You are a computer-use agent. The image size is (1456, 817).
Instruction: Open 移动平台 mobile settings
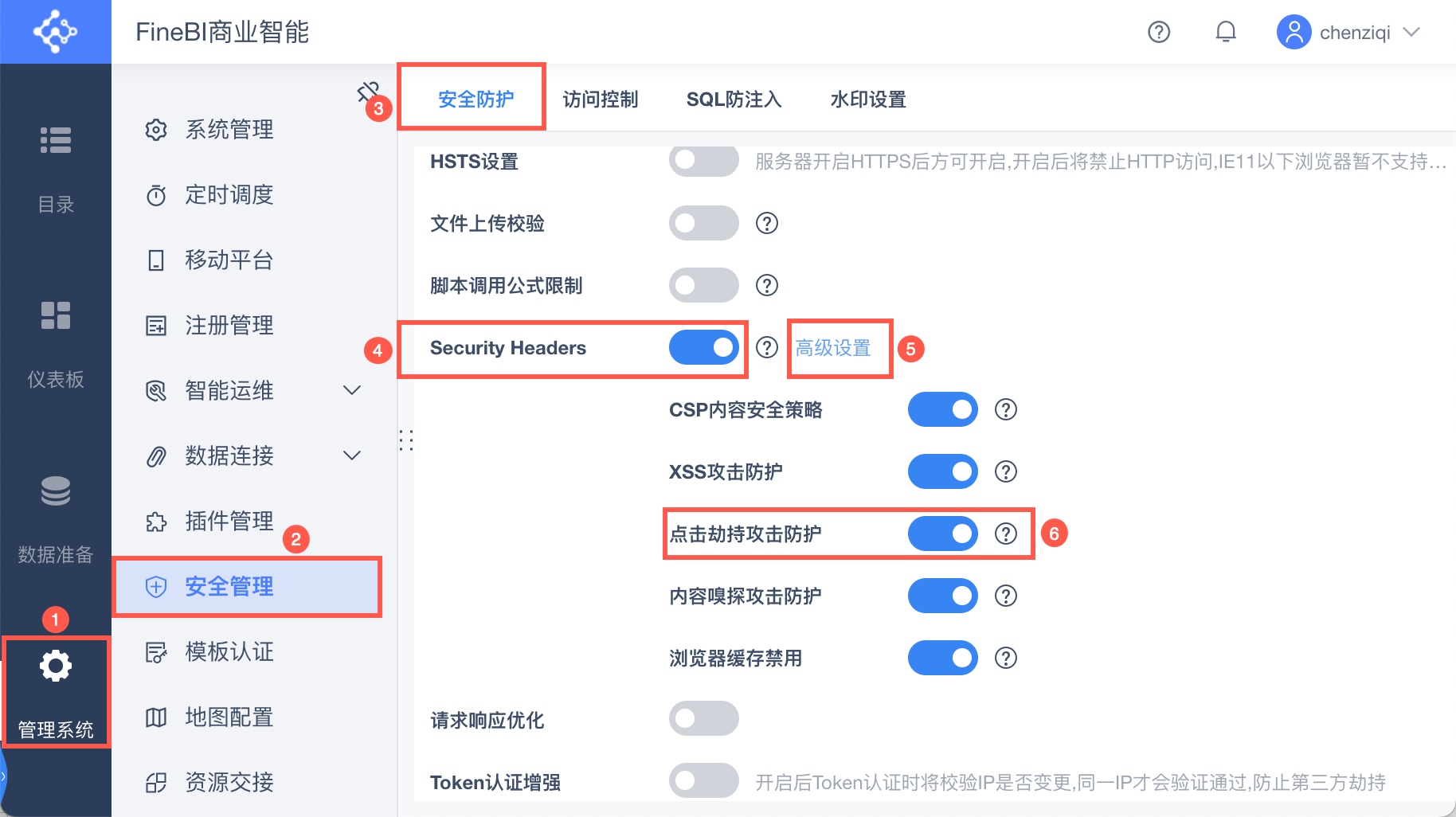pos(229,260)
